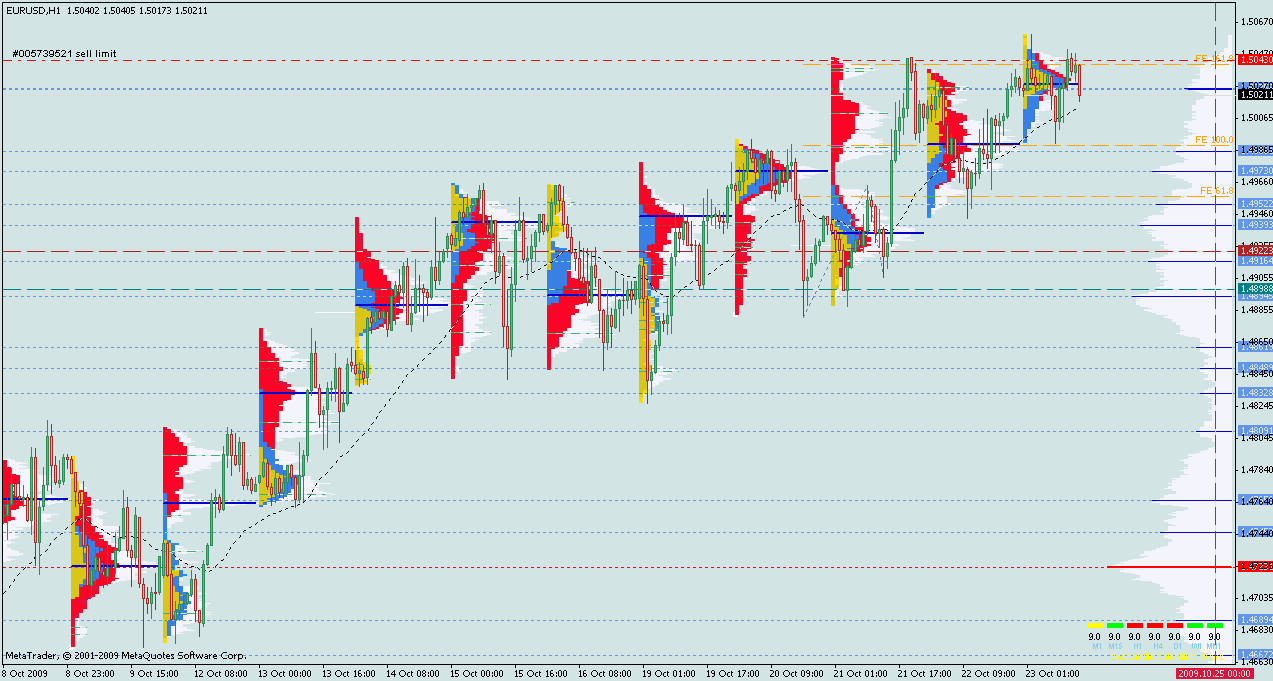Click the red 1.50430 sell limit price tag
The height and width of the screenshot is (681, 1273).
[1254, 61]
